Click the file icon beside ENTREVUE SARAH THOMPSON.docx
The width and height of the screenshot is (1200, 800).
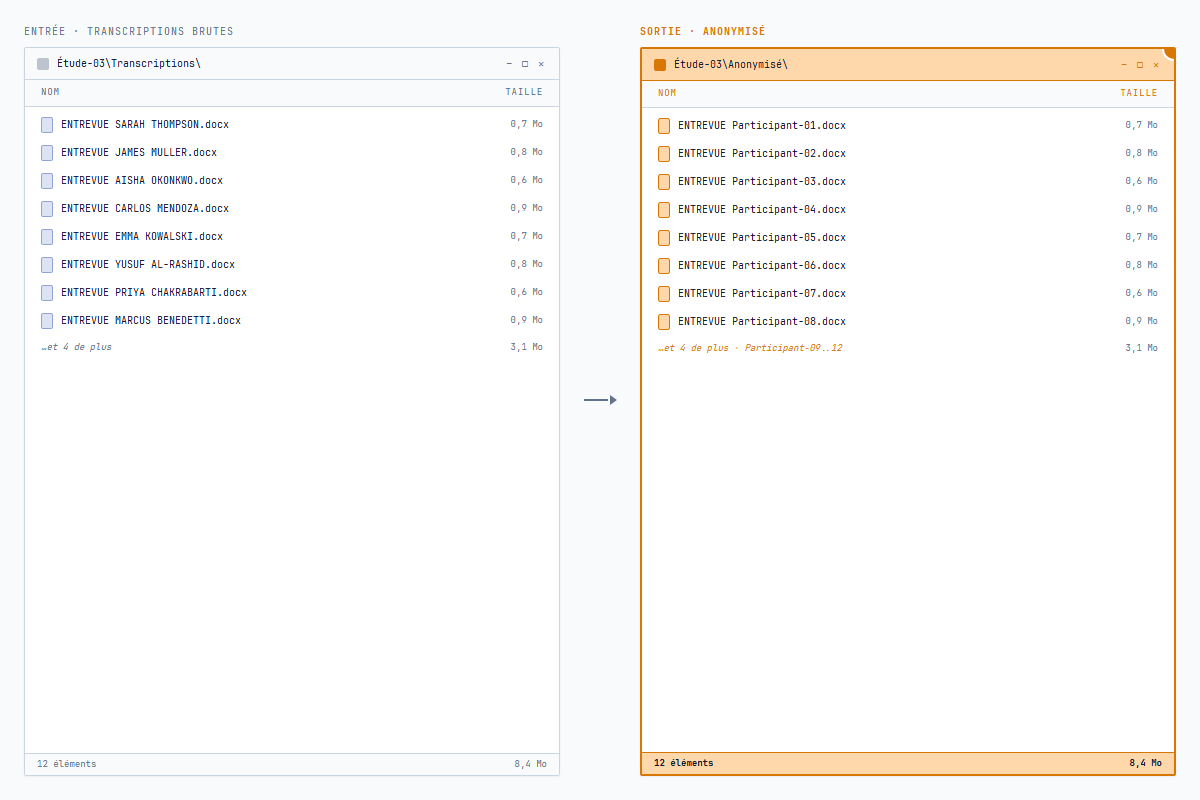47,125
